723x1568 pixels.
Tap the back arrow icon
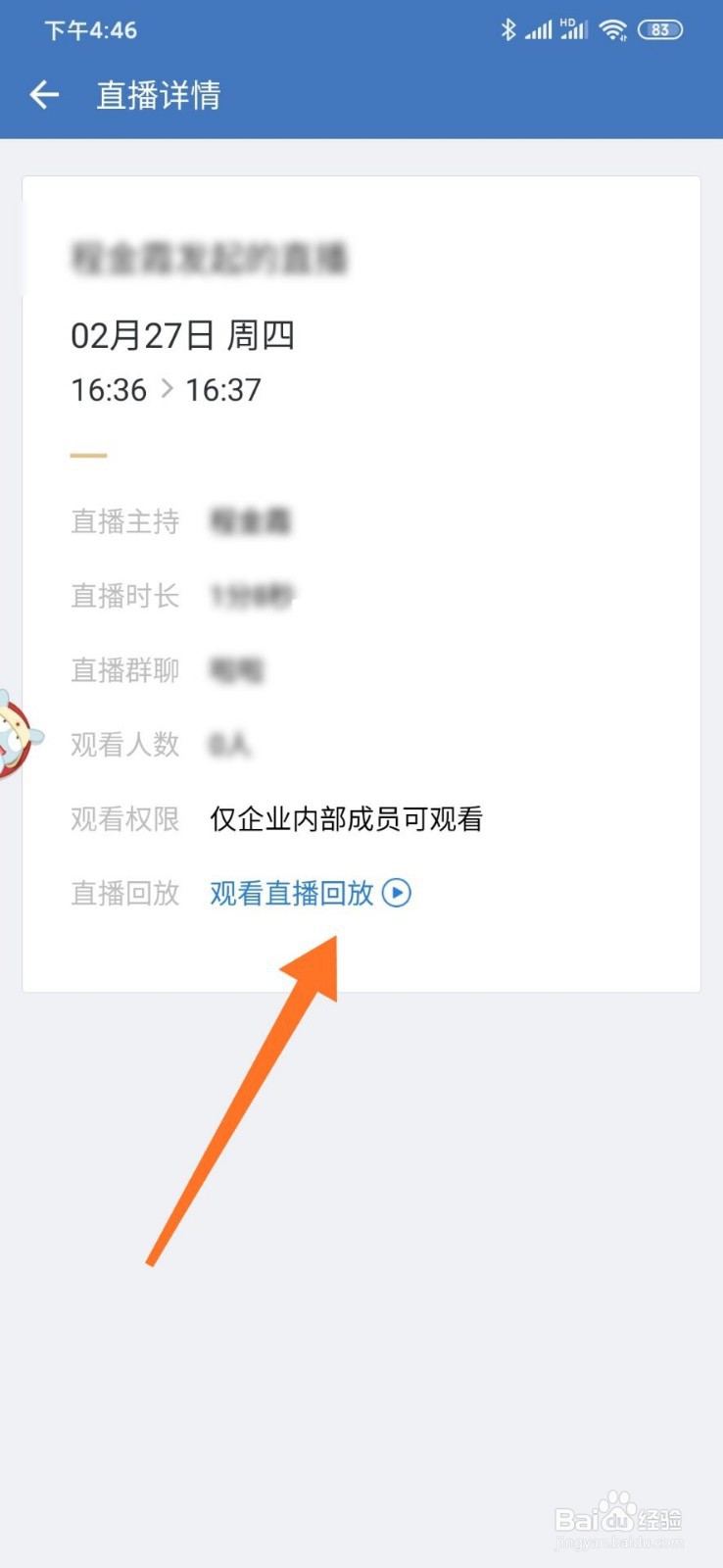pos(44,95)
